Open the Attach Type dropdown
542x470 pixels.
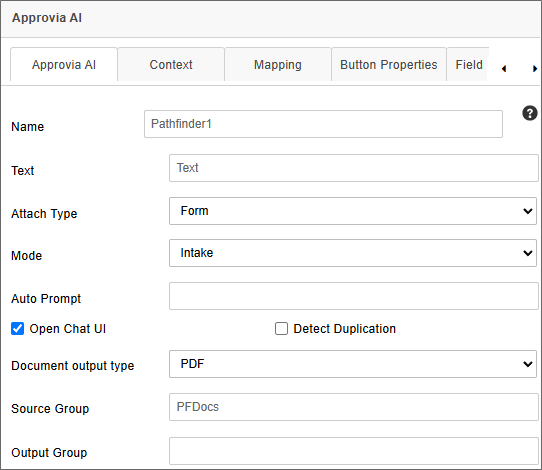tap(353, 211)
